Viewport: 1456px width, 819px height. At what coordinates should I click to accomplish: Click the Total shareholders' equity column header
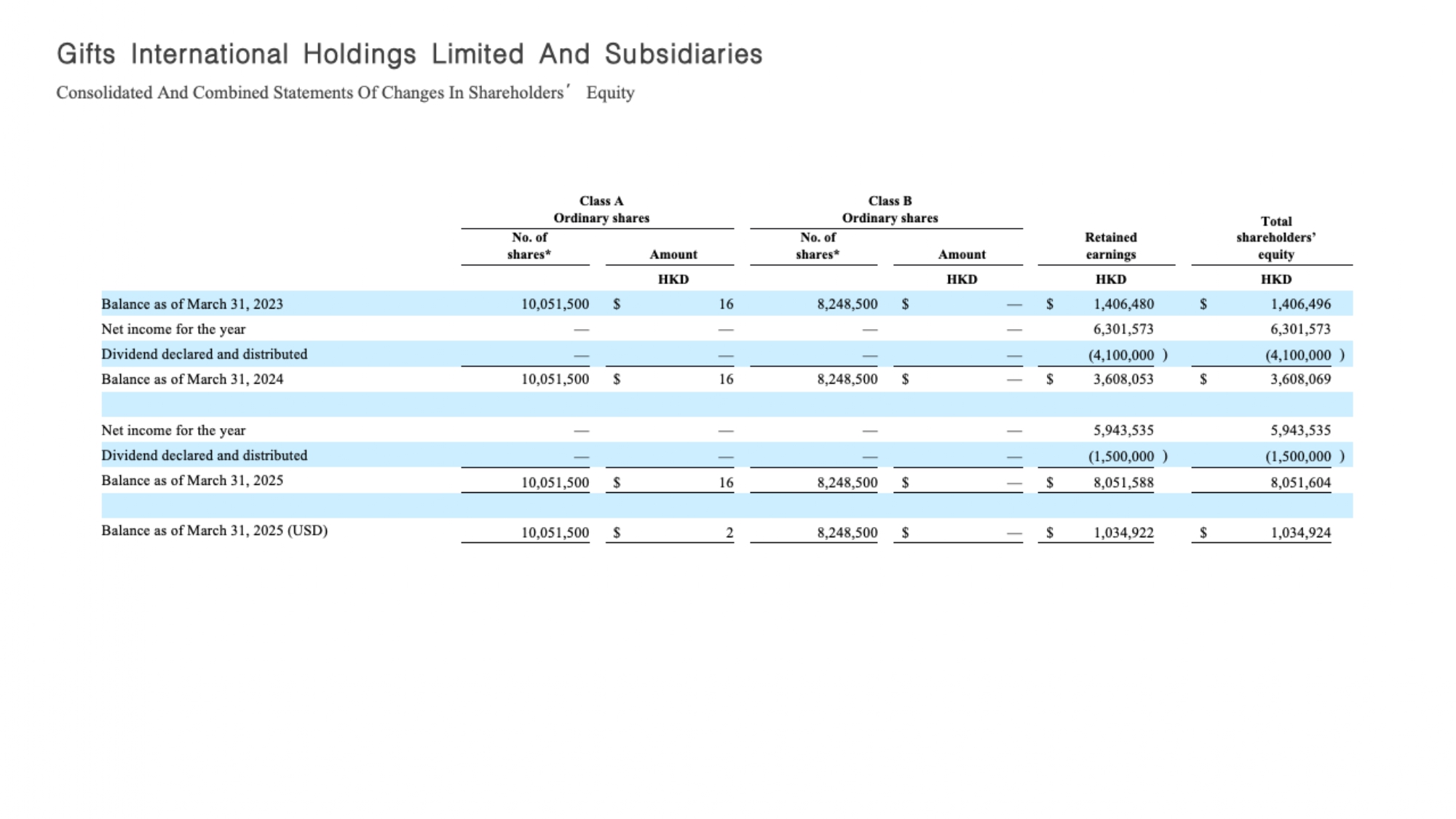tap(1275, 238)
